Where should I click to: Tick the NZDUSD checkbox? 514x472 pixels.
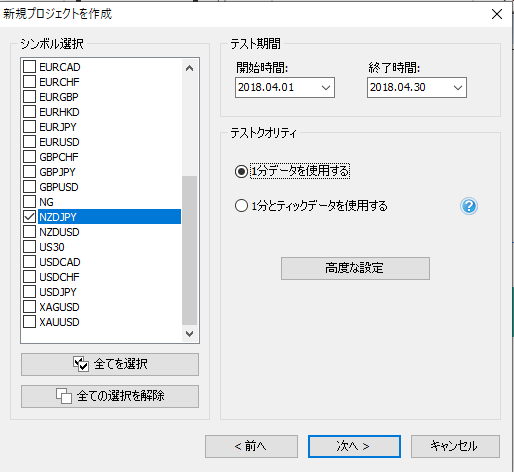coord(29,231)
